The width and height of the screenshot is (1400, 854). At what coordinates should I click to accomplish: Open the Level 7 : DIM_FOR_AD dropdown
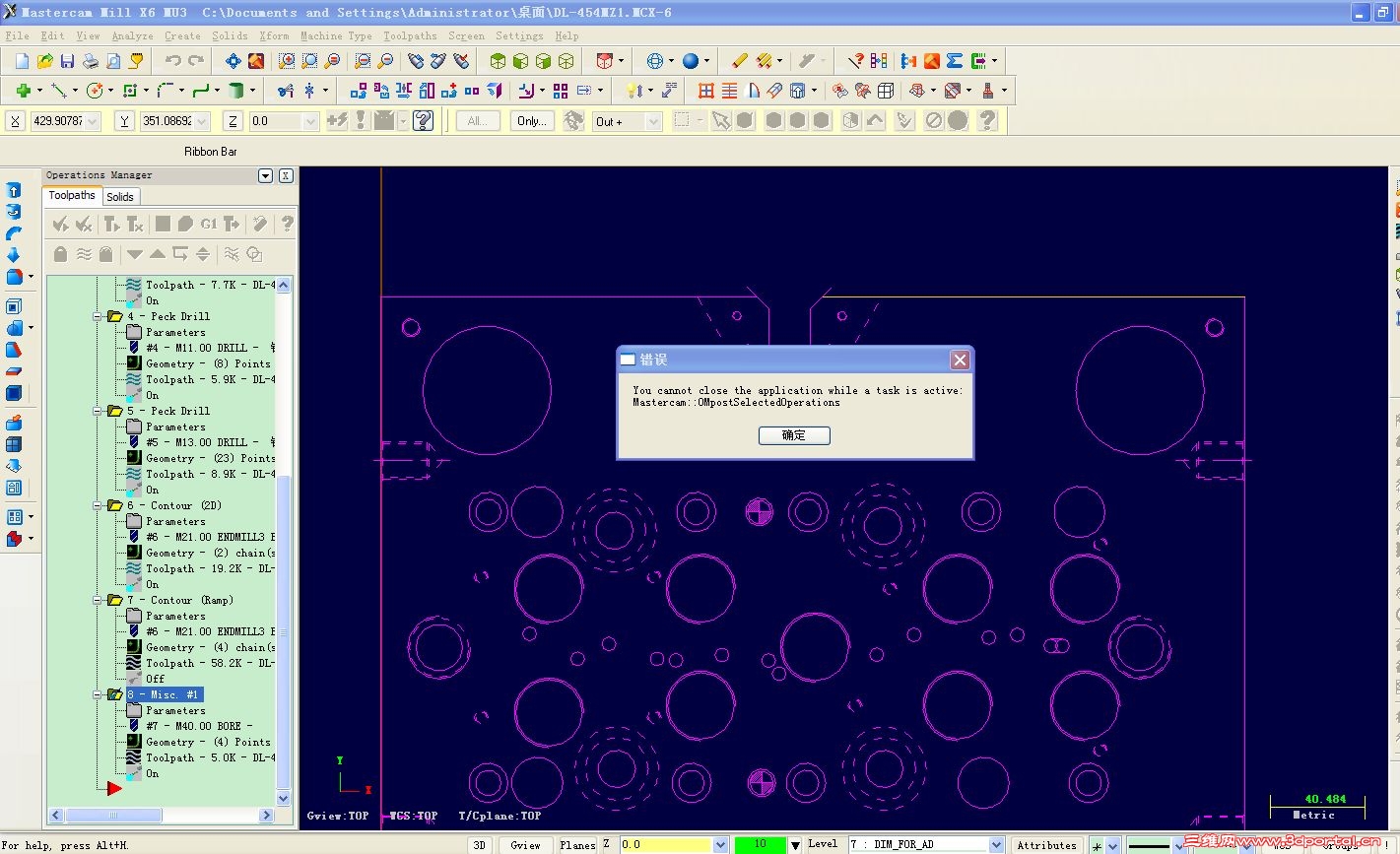tap(995, 844)
